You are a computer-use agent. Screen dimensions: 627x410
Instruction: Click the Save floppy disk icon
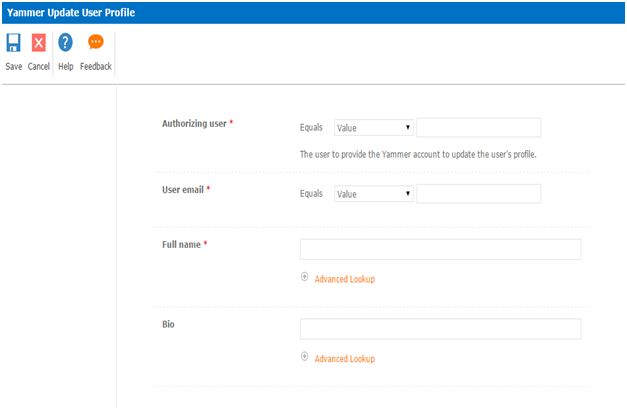pyautogui.click(x=14, y=43)
